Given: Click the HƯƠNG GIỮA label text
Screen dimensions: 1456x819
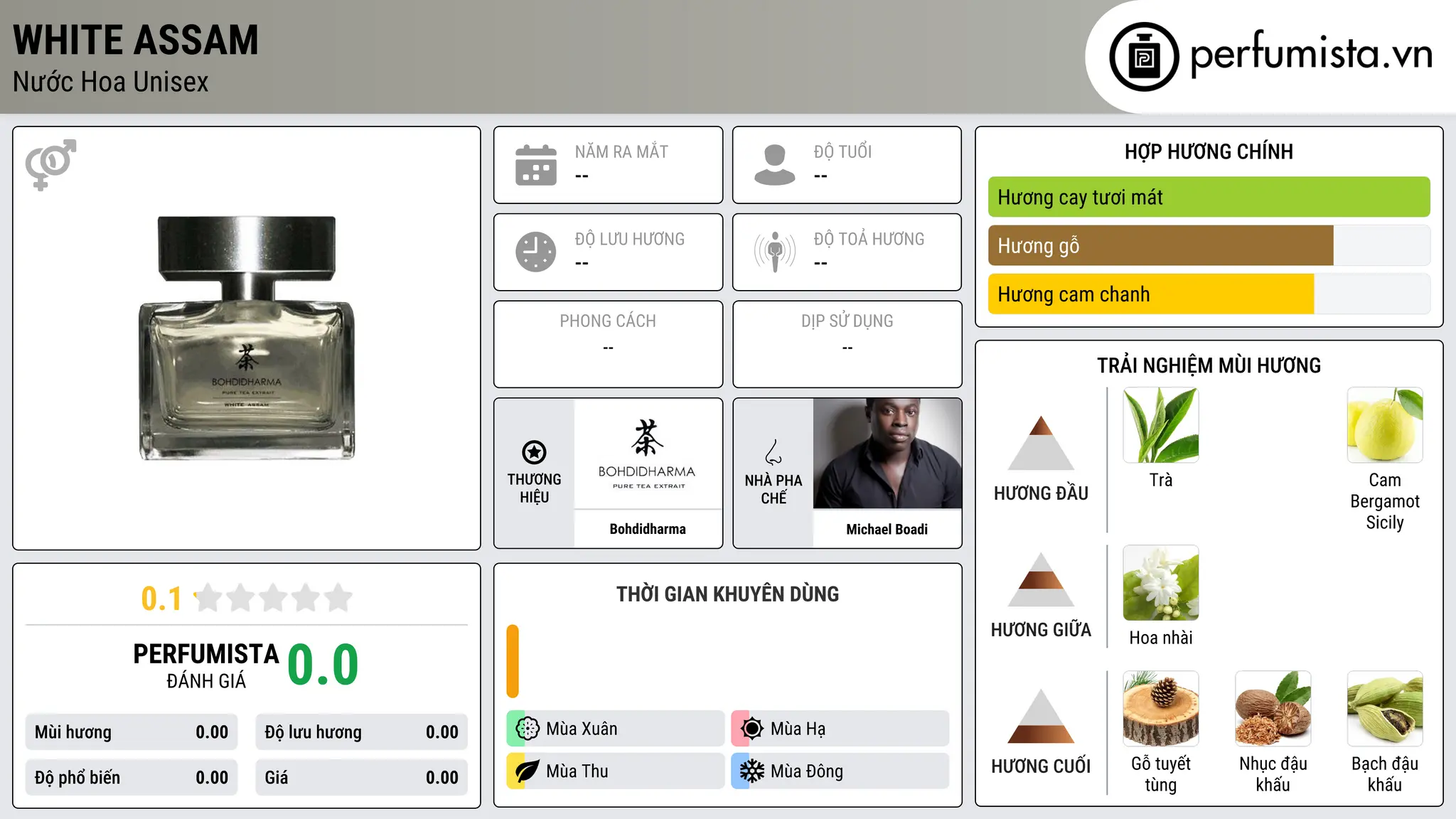Looking at the screenshot, I should click(1041, 630).
